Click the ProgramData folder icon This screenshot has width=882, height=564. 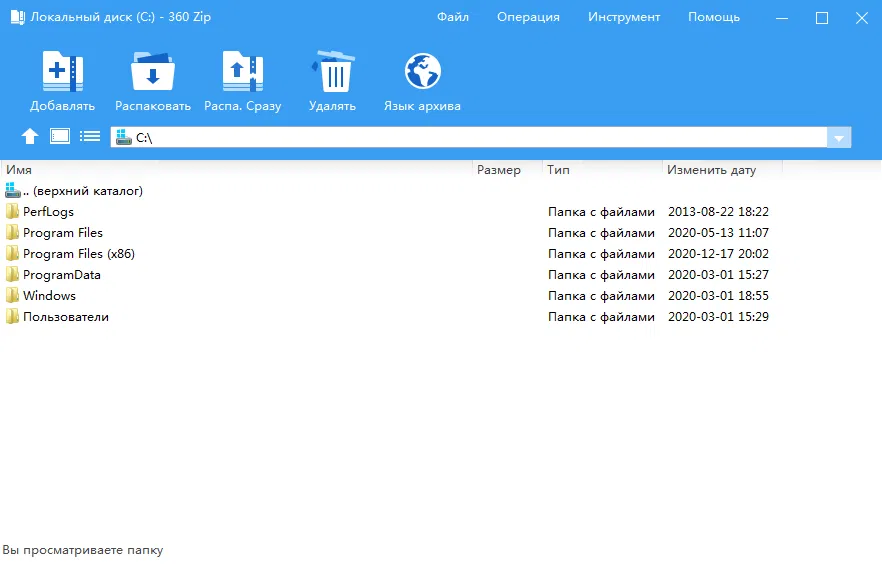(x=12, y=274)
